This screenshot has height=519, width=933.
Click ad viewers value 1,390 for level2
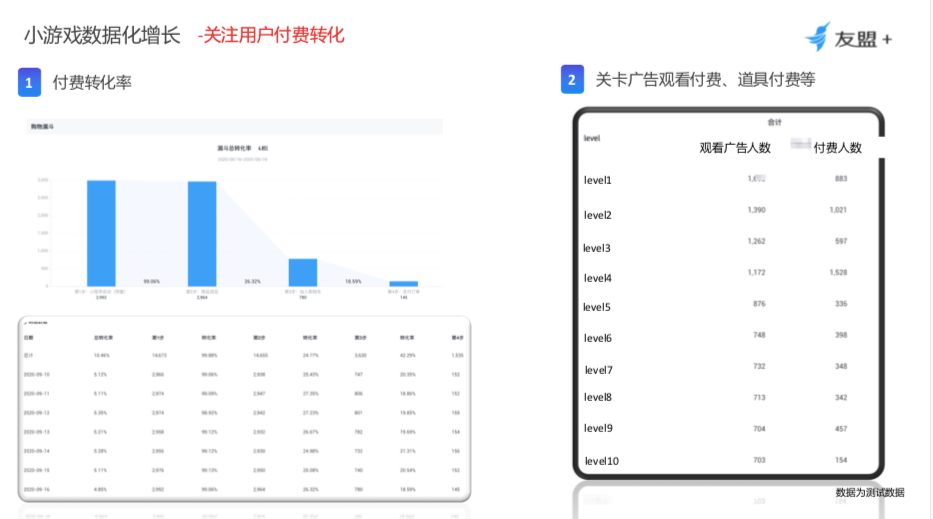pos(756,210)
